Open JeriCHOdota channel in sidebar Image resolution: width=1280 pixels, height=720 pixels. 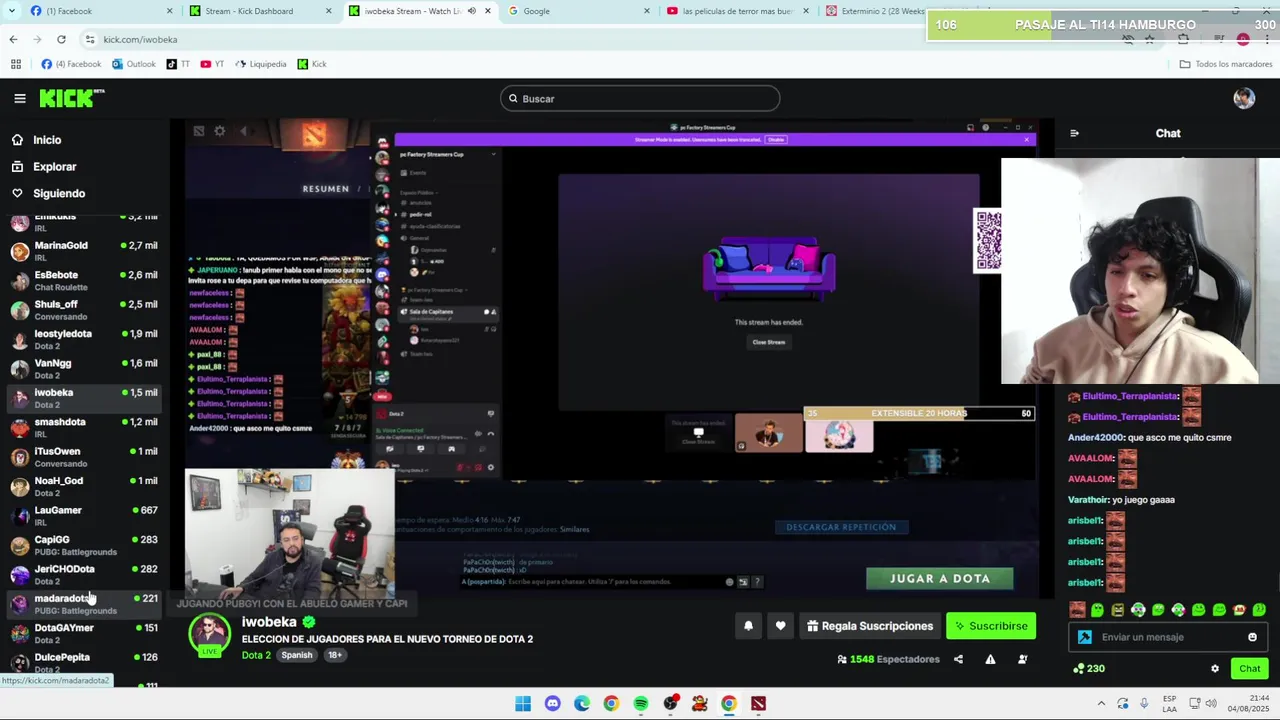(x=84, y=575)
